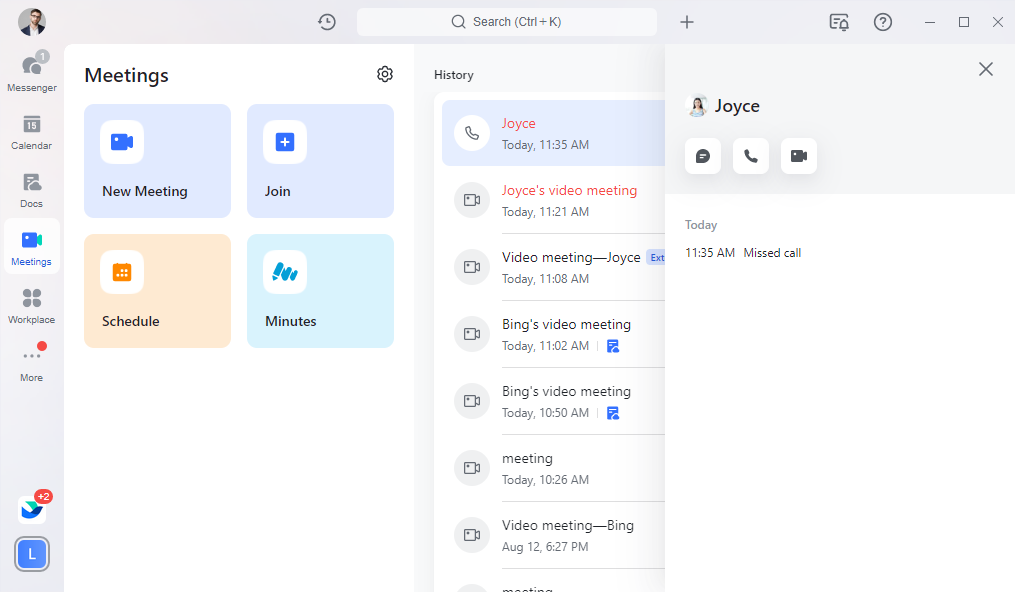Click the search box

coord(507,22)
